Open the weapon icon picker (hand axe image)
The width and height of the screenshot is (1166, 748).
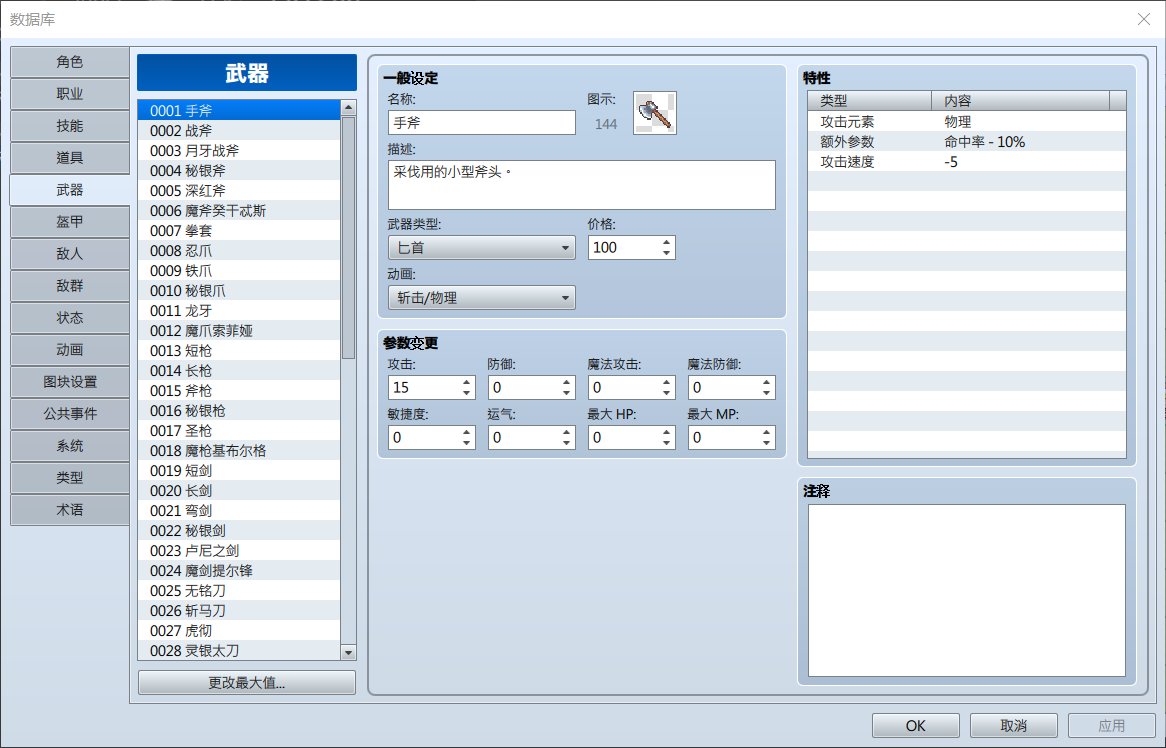654,113
